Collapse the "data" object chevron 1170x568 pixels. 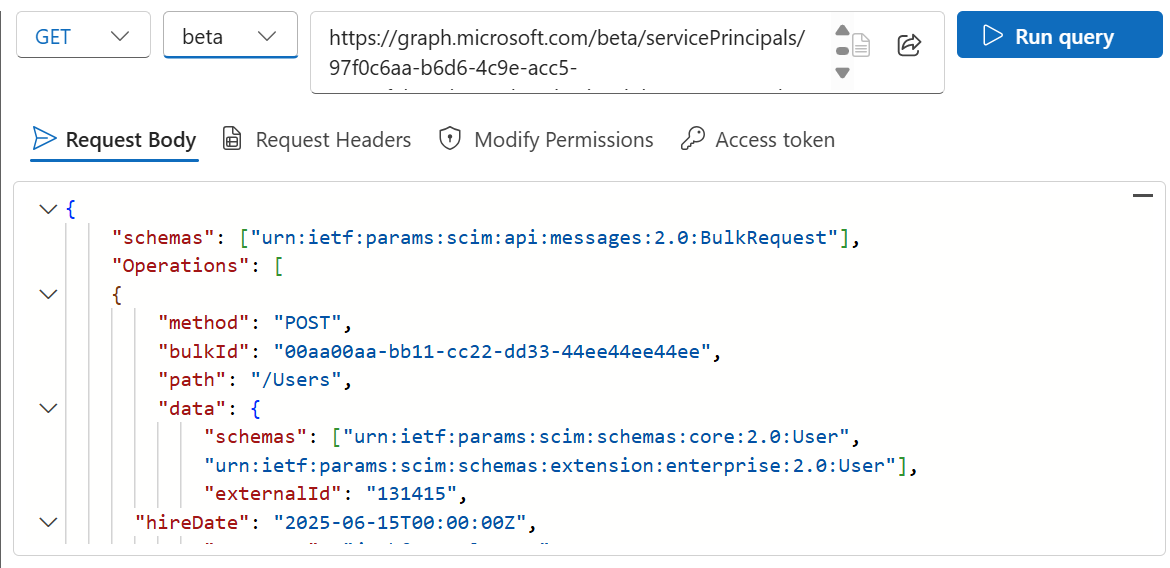pyautogui.click(x=49, y=408)
